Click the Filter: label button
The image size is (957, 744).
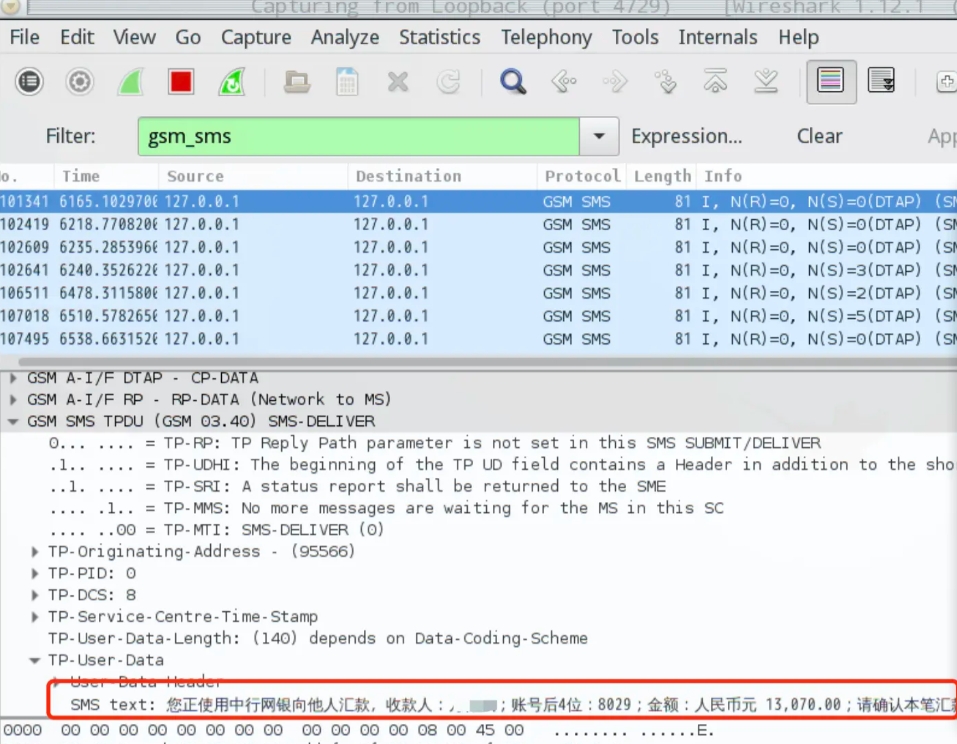[x=70, y=136]
